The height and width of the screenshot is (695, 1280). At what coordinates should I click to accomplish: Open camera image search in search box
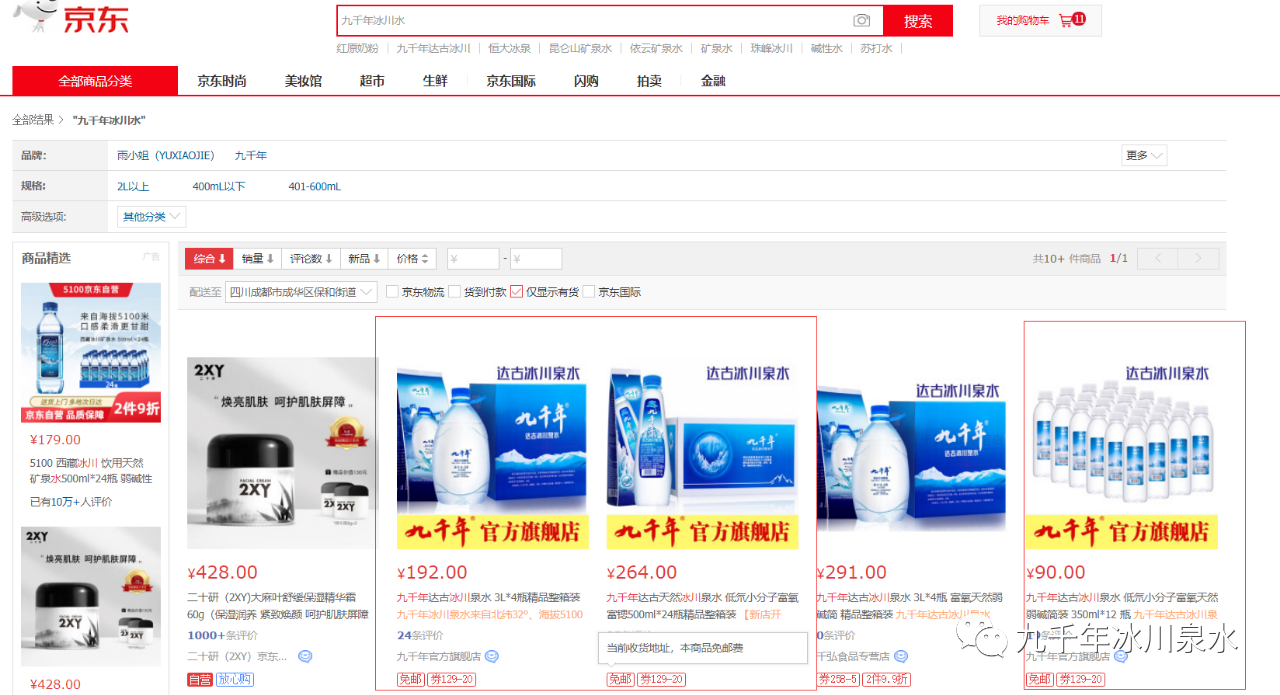(861, 20)
